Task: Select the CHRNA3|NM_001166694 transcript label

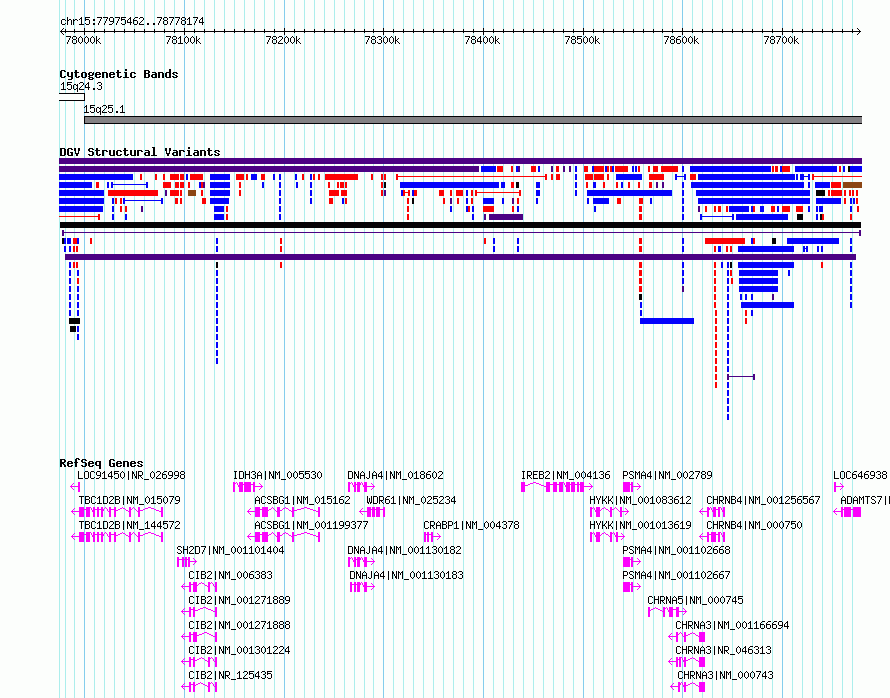Action: pyautogui.click(x=732, y=625)
